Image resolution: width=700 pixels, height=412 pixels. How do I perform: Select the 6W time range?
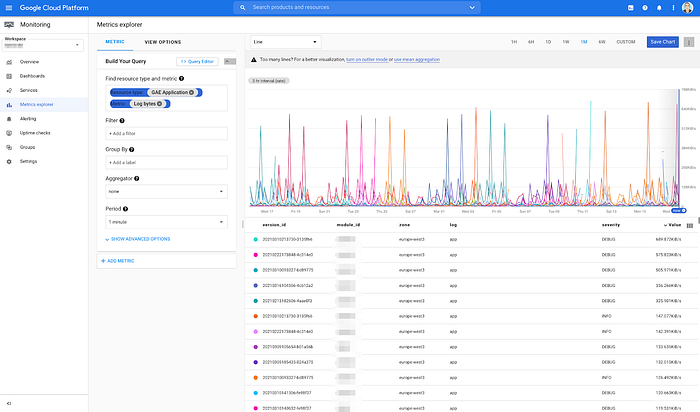point(602,42)
